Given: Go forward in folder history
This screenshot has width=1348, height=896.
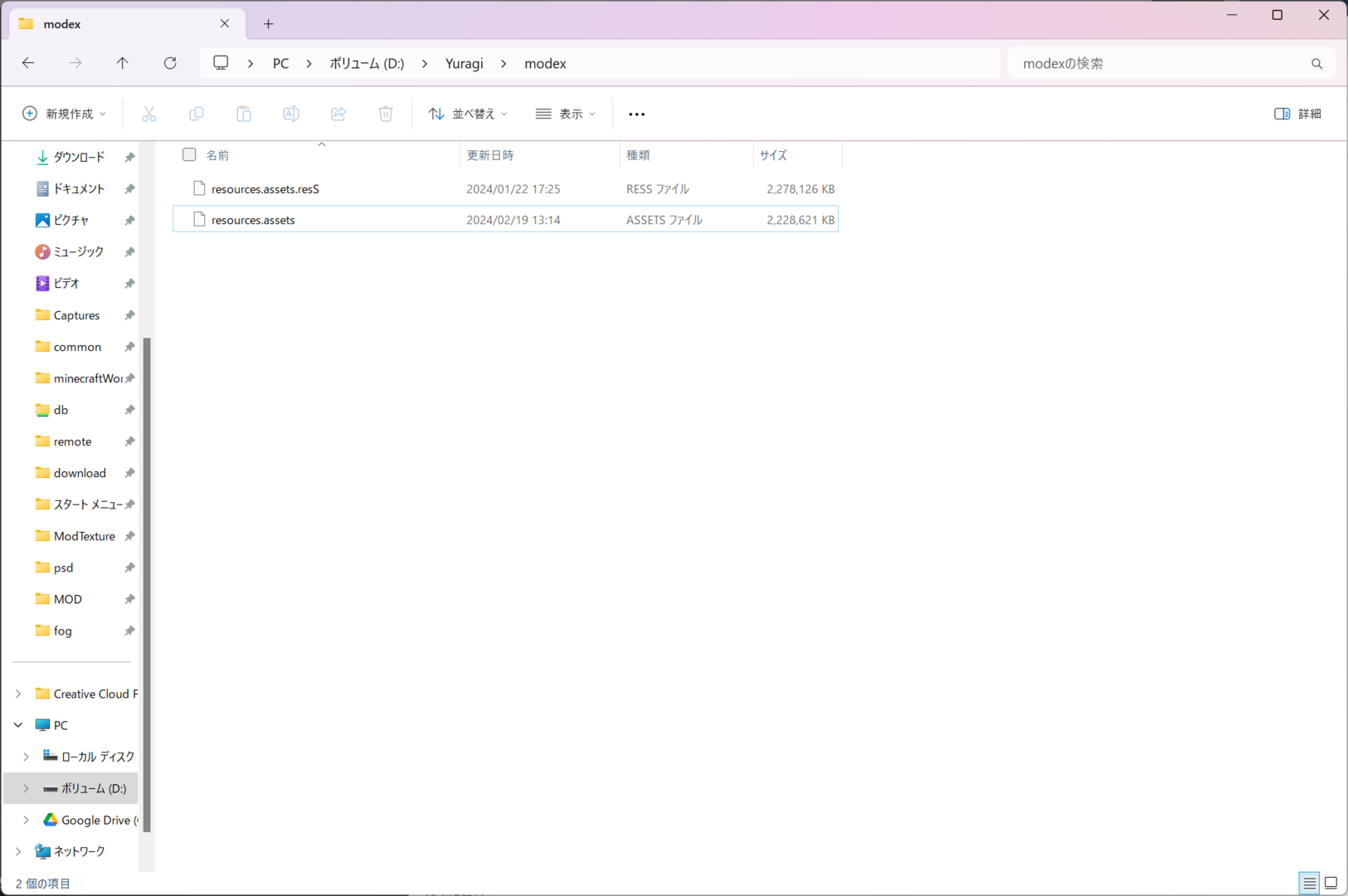Looking at the screenshot, I should (75, 63).
